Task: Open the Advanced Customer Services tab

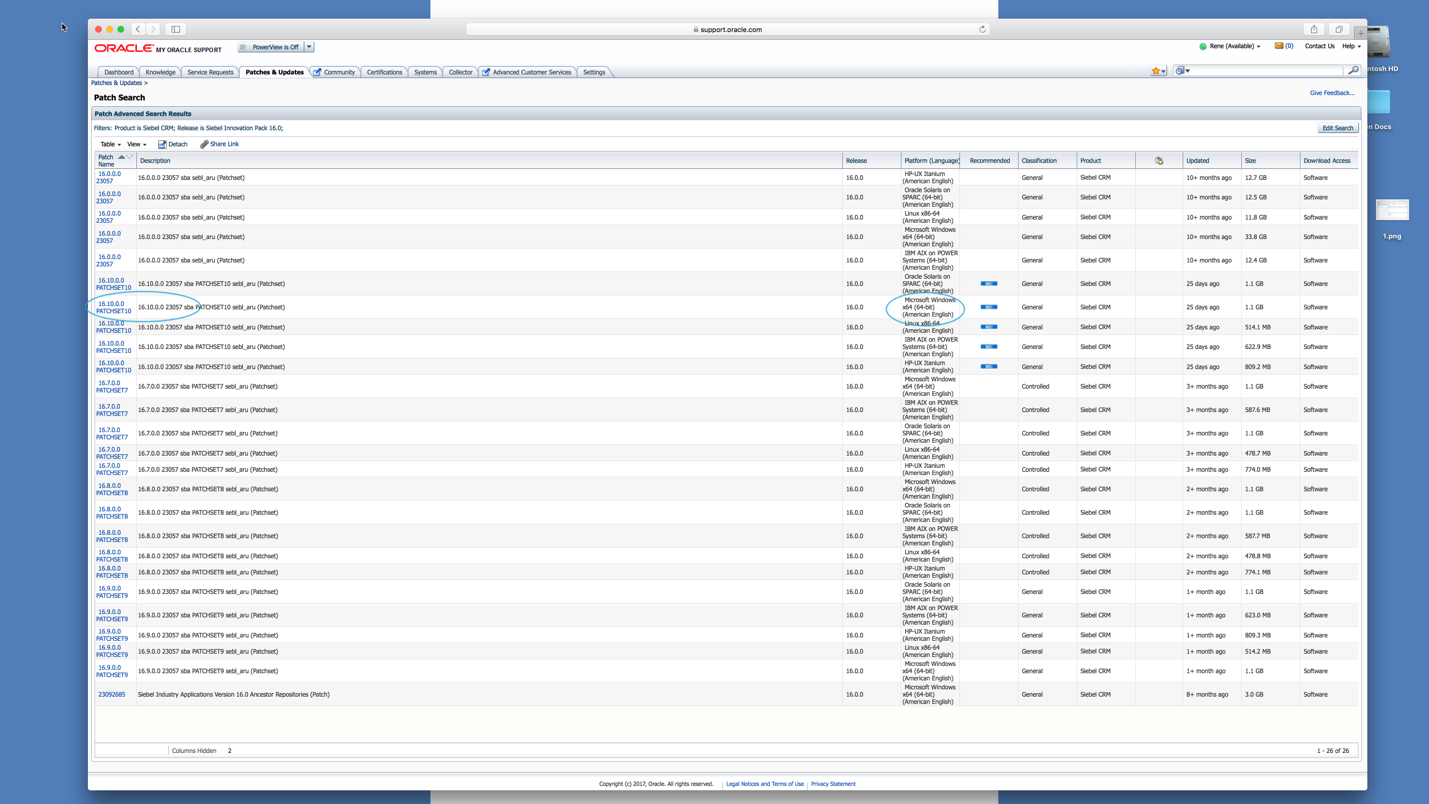Action: (x=528, y=72)
